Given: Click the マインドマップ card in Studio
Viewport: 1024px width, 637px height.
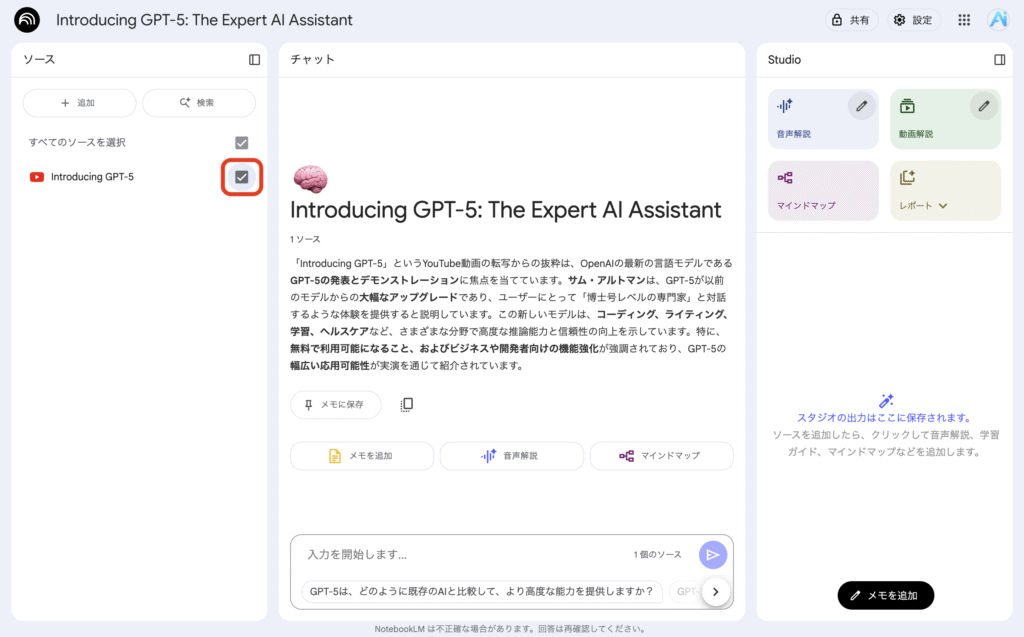Looking at the screenshot, I should point(823,191).
